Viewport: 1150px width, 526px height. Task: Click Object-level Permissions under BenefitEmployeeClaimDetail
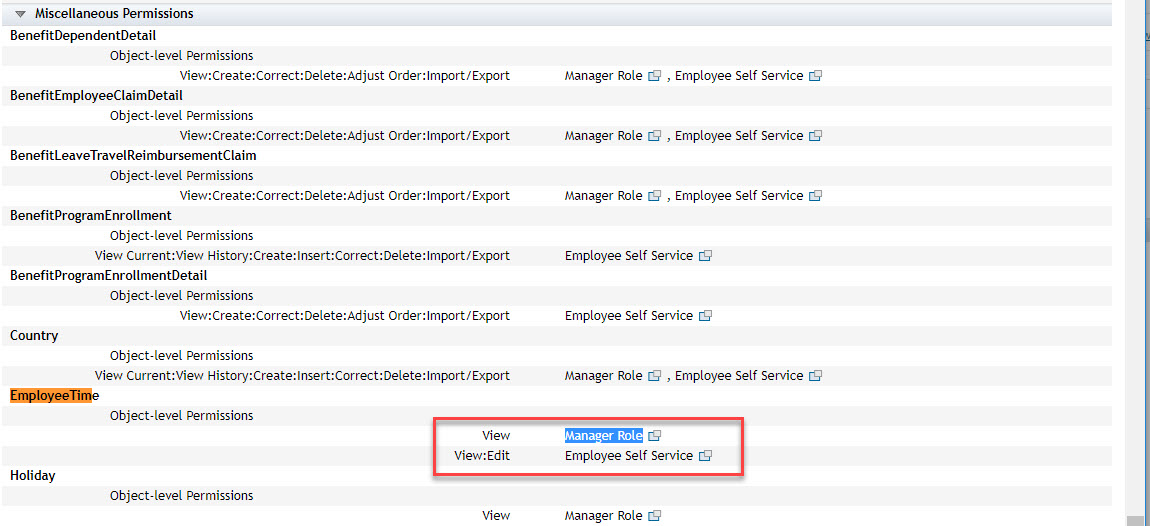click(181, 116)
